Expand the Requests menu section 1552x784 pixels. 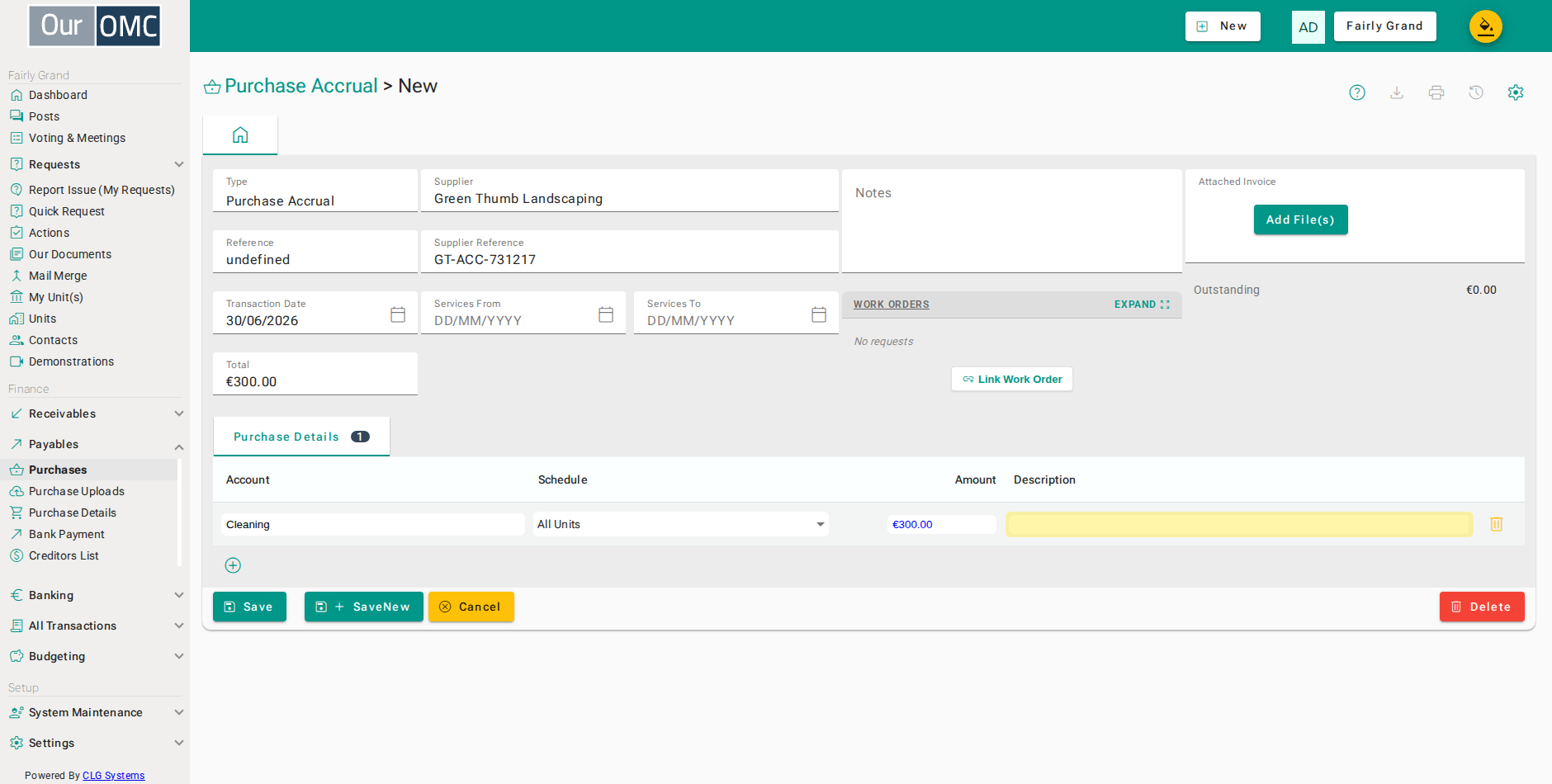pos(96,164)
